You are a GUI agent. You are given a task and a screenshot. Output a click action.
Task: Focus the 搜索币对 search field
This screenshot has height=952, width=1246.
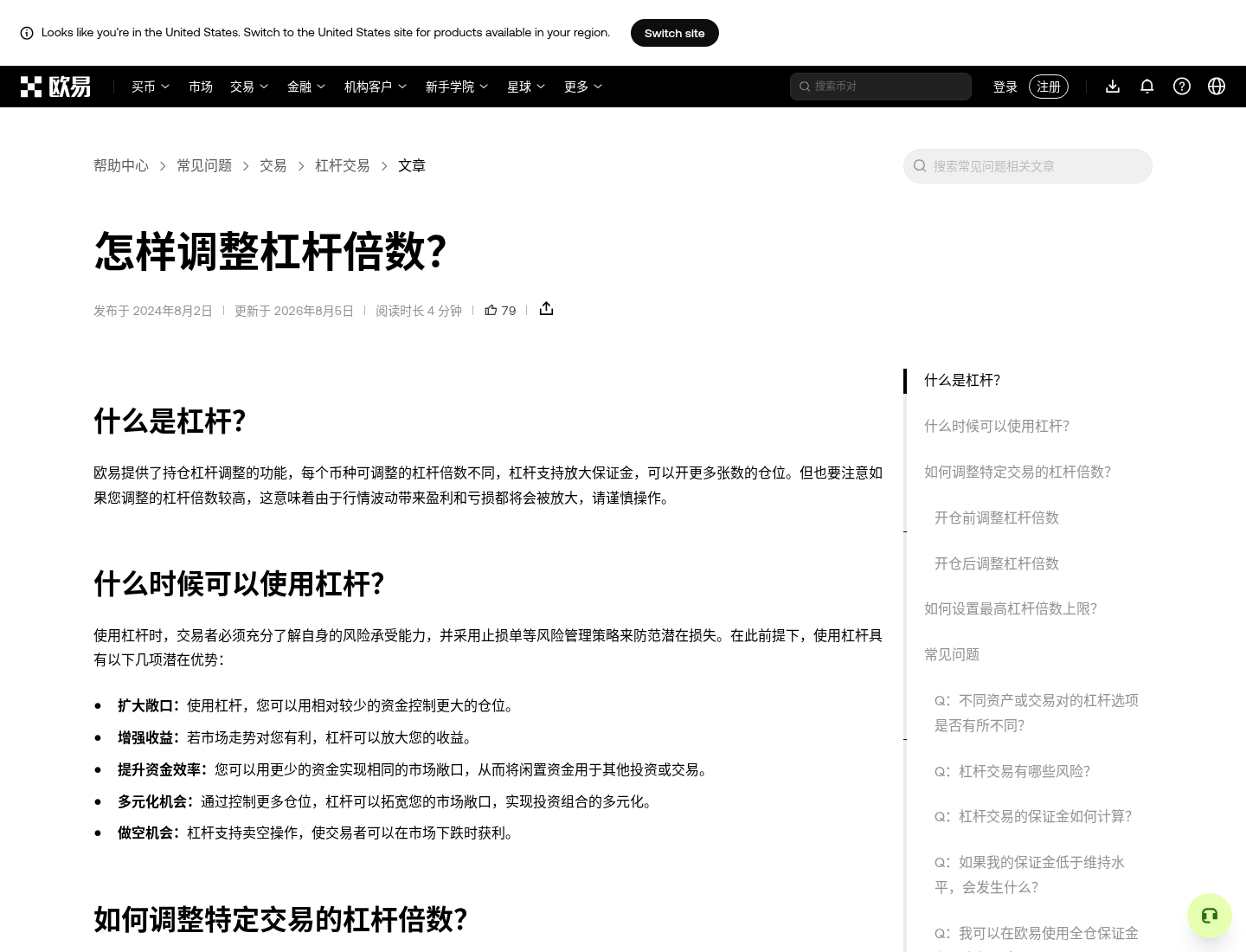pos(881,87)
